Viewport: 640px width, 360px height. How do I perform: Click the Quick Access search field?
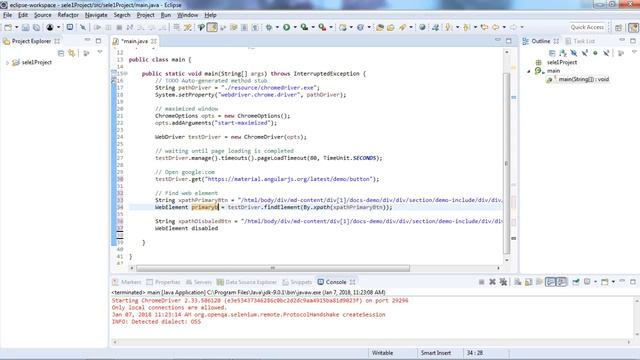click(x=587, y=27)
